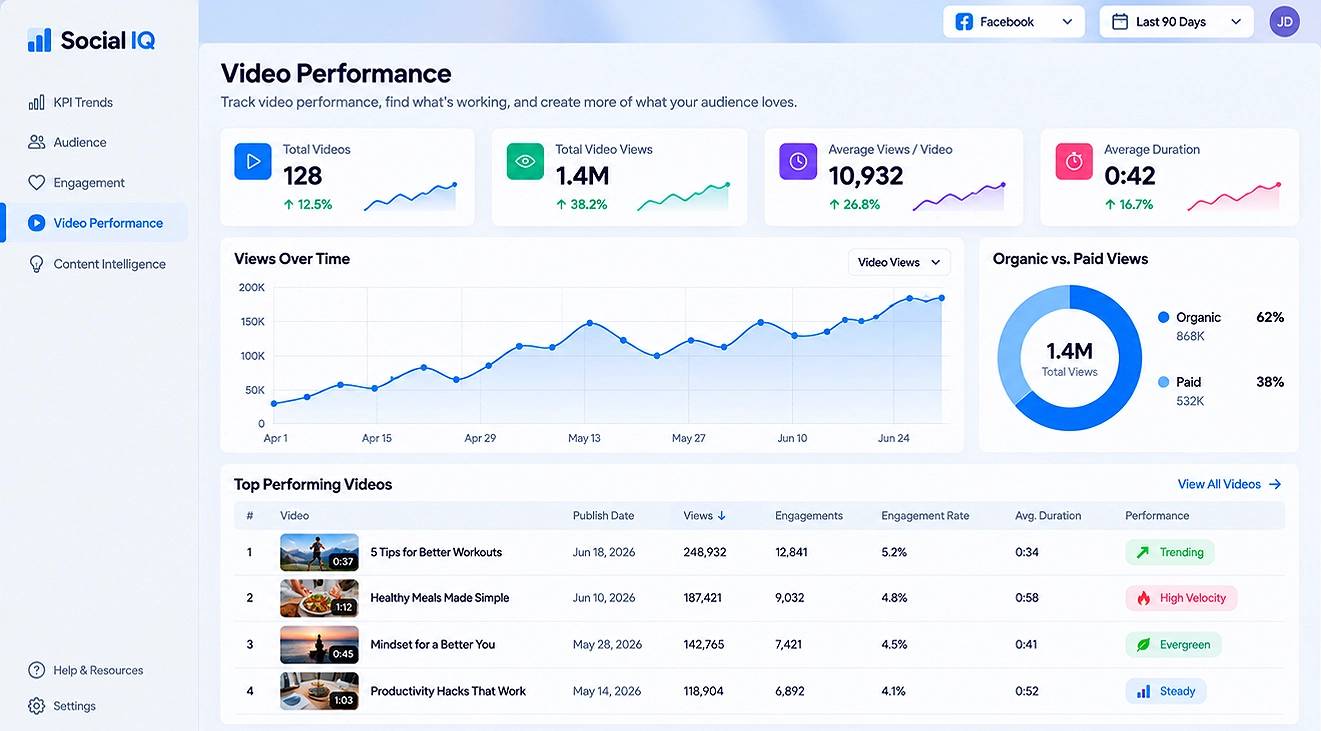Open the Productivity Hacks That Work thumbnail

point(319,691)
